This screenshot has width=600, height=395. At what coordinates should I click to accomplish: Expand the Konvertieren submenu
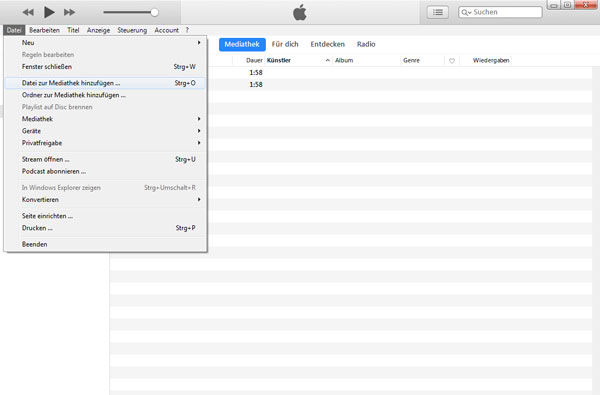(x=105, y=199)
